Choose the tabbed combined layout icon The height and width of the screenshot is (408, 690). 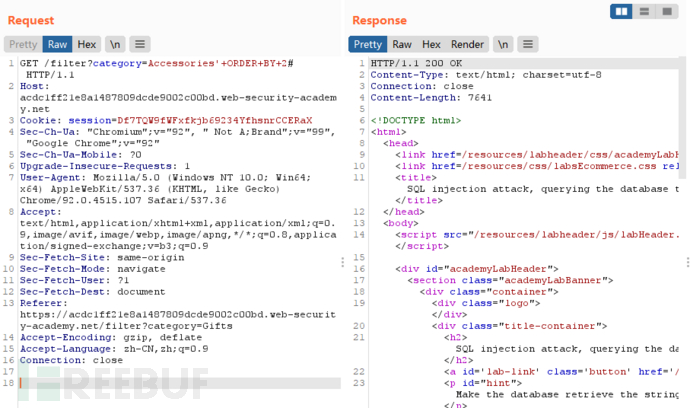click(x=667, y=11)
